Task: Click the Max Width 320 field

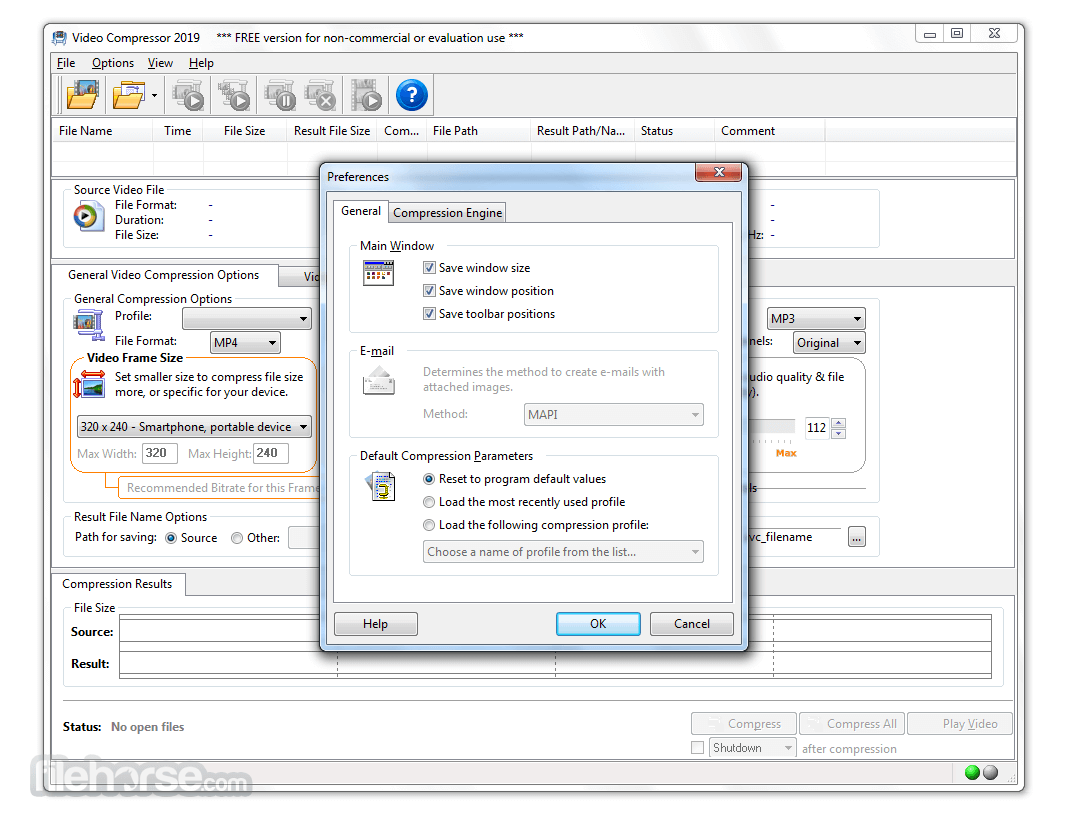Action: coord(160,453)
